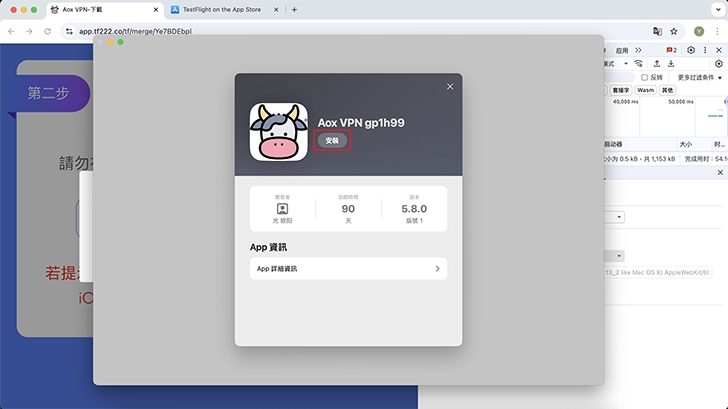728x409 pixels.
Task: Close the TestFlight app info dialog
Action: click(450, 87)
